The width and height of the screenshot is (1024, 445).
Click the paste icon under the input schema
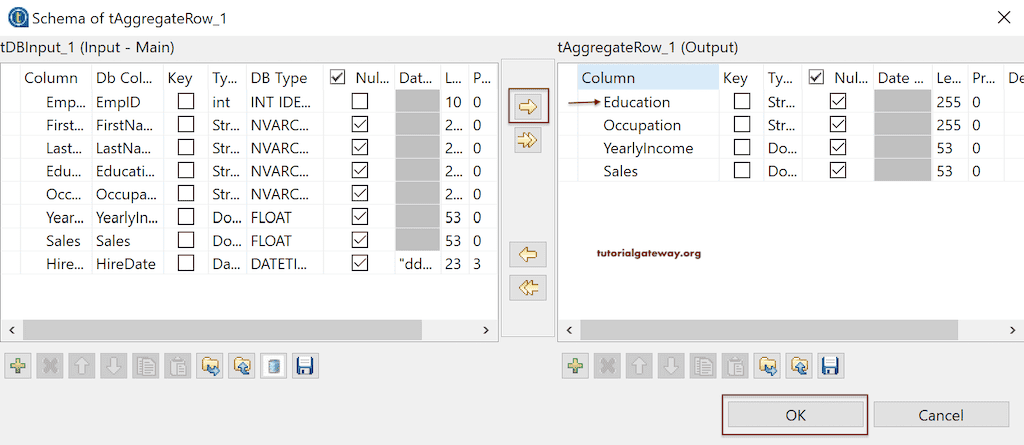pyautogui.click(x=178, y=366)
